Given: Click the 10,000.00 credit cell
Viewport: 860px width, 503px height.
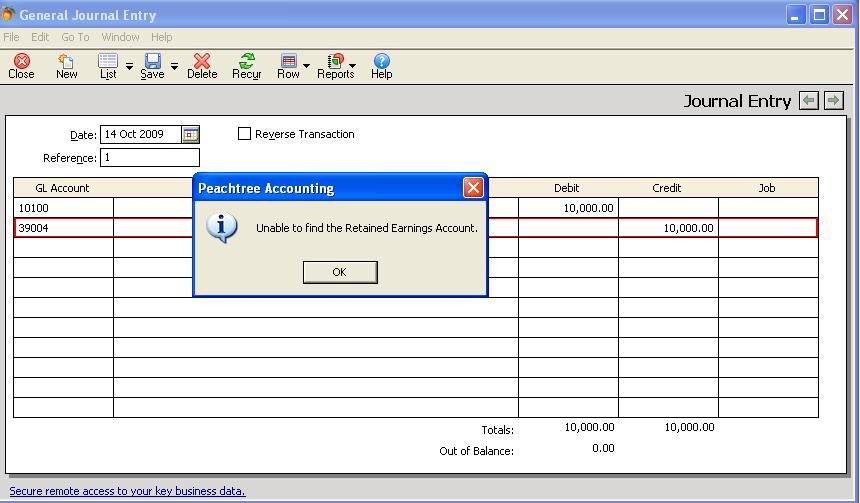Looking at the screenshot, I should (x=668, y=228).
